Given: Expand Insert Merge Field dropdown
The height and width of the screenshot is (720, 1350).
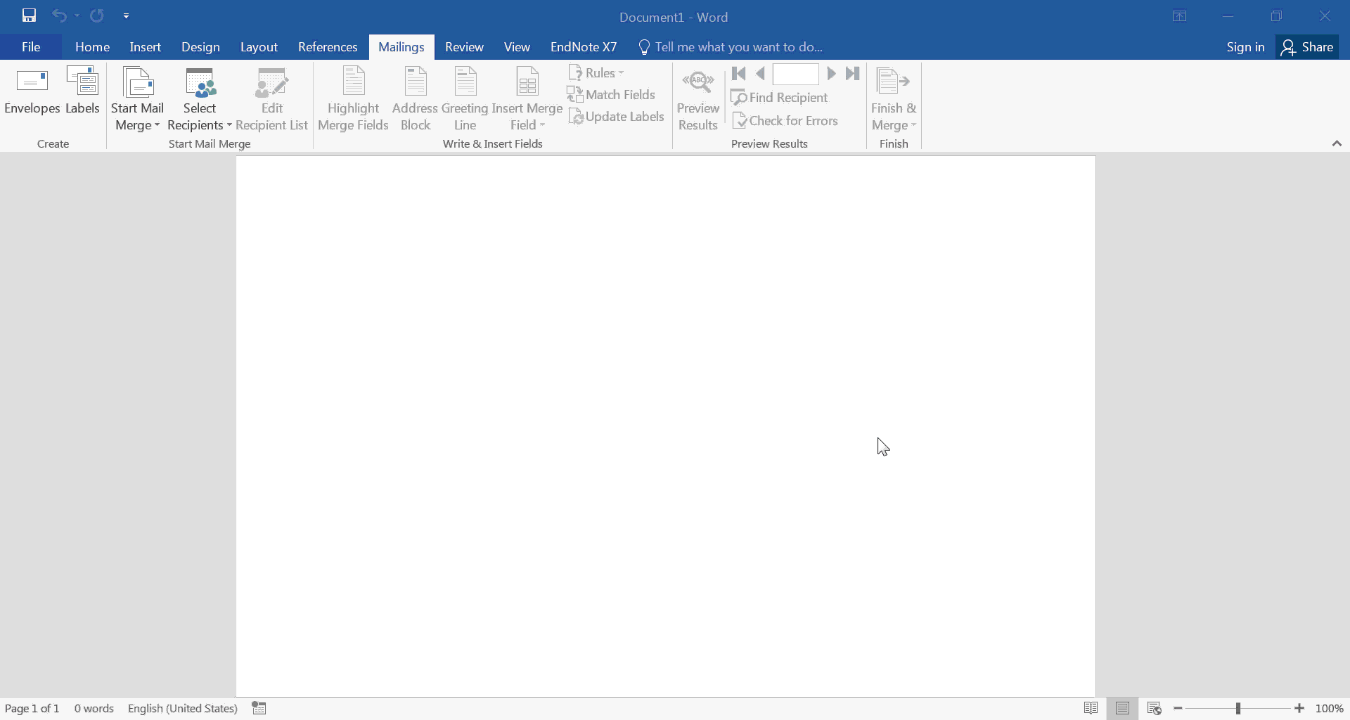Looking at the screenshot, I should click(x=527, y=99).
